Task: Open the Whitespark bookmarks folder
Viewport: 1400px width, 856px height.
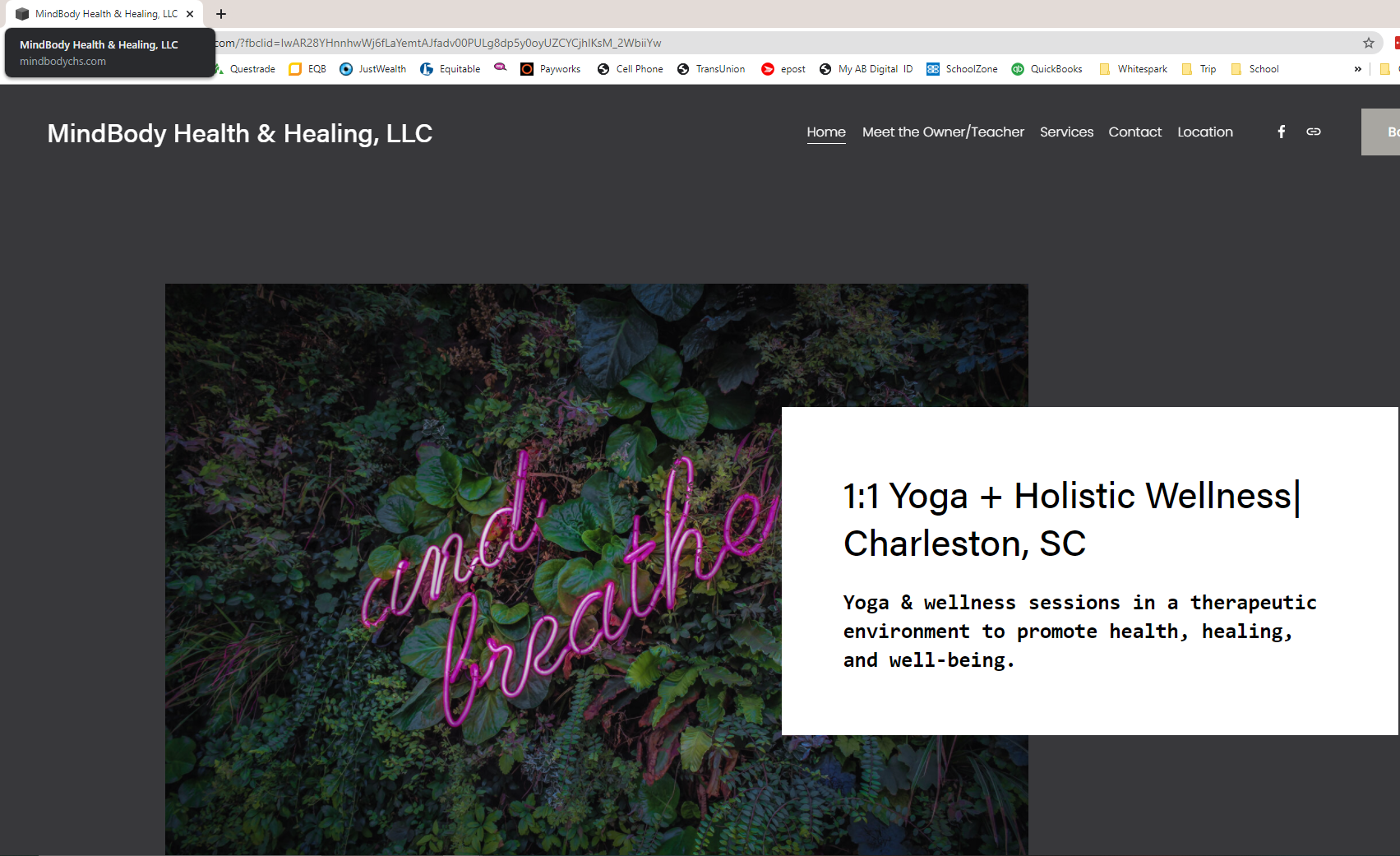Action: click(x=1133, y=69)
